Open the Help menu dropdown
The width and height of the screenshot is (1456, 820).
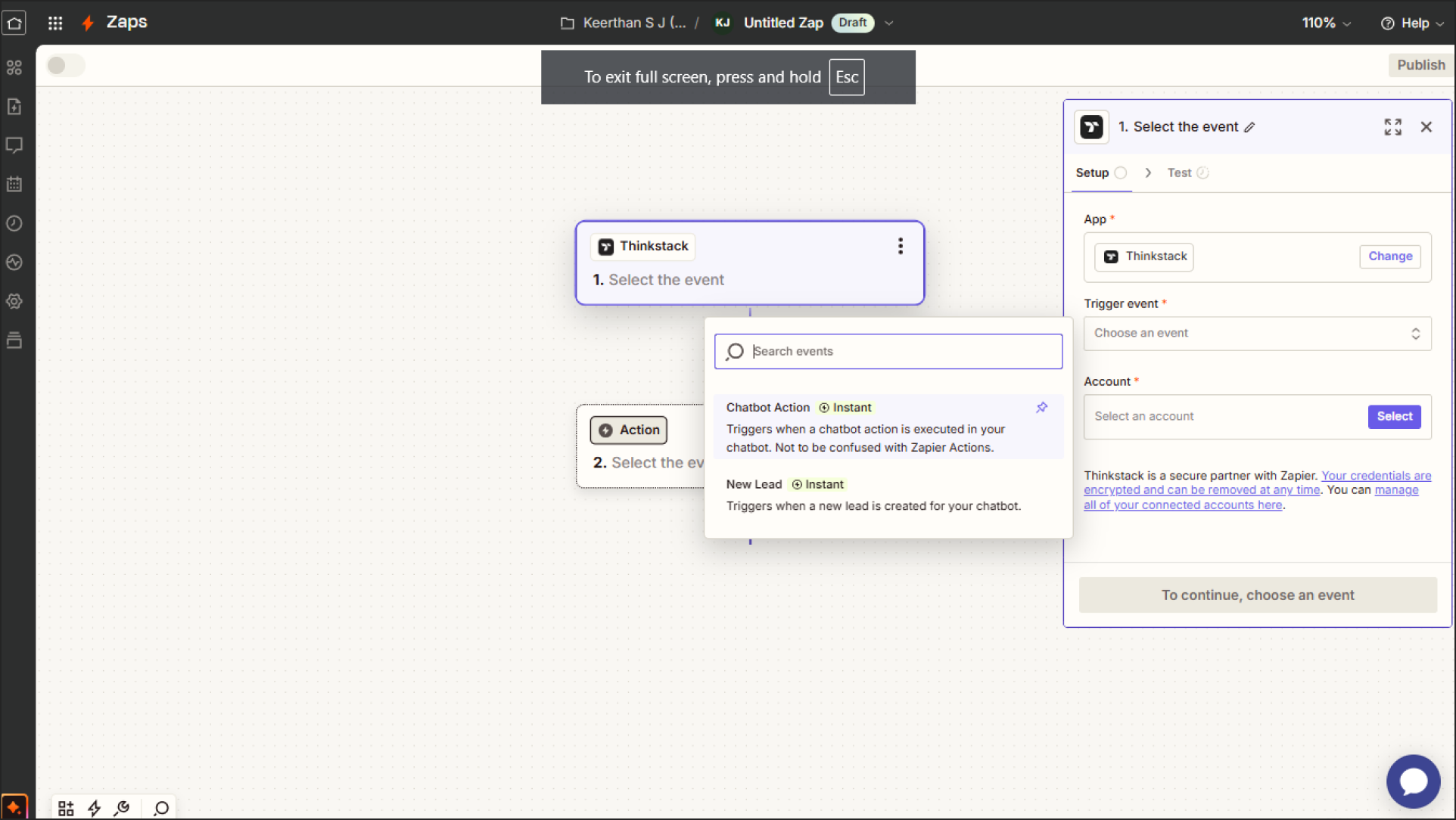(x=1413, y=23)
